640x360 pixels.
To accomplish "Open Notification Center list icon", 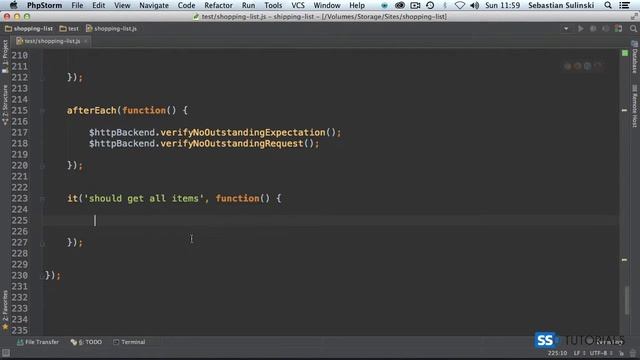I will [624, 5].
